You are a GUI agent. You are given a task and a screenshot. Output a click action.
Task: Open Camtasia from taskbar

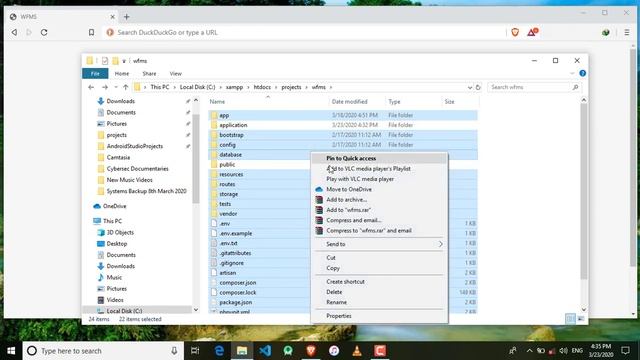pos(380,351)
